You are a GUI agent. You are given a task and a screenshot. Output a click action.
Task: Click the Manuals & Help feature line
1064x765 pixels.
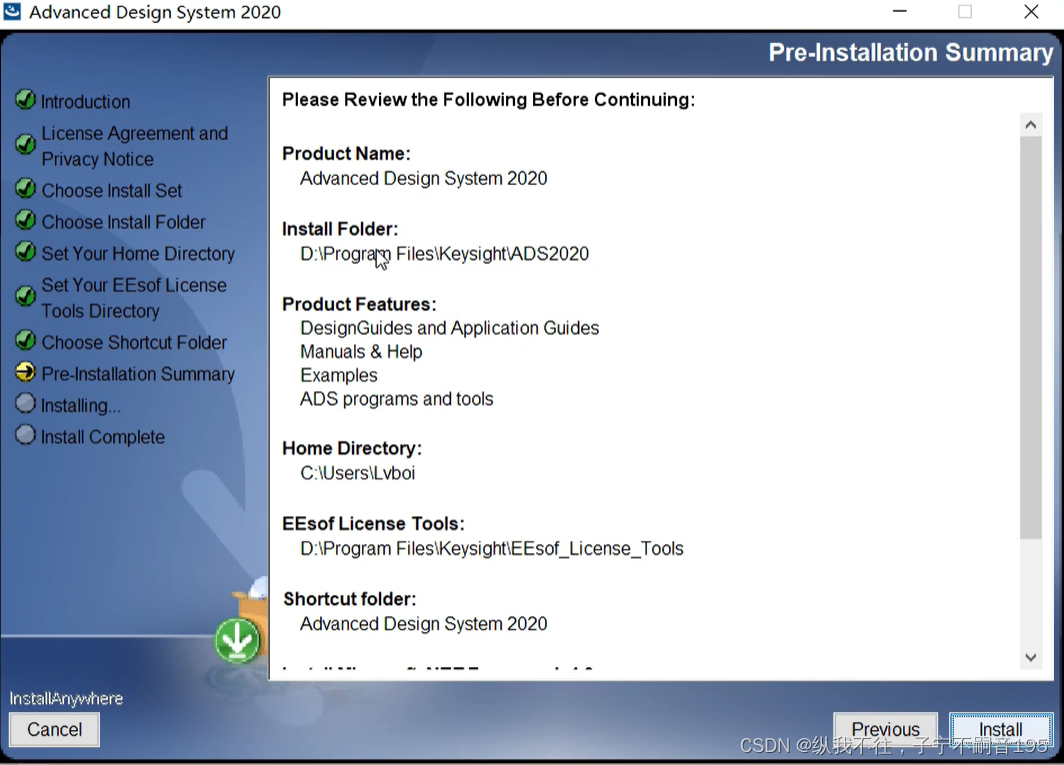pos(361,352)
